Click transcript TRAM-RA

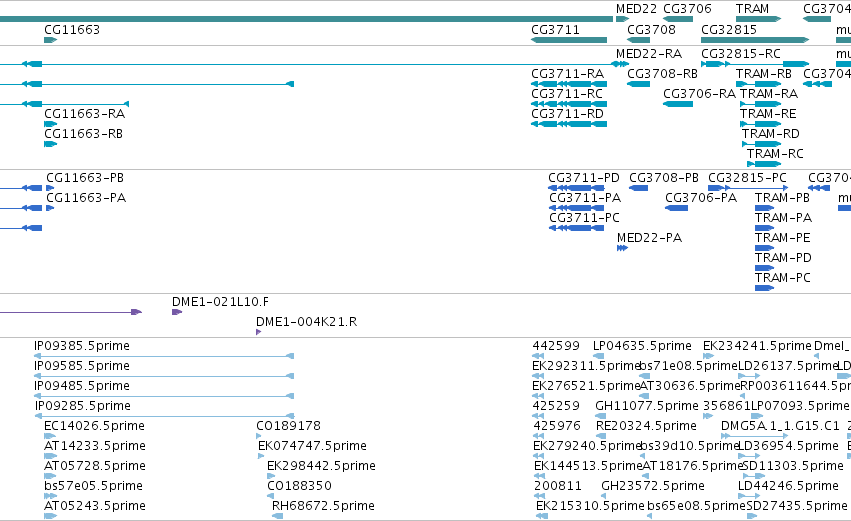pos(769,94)
